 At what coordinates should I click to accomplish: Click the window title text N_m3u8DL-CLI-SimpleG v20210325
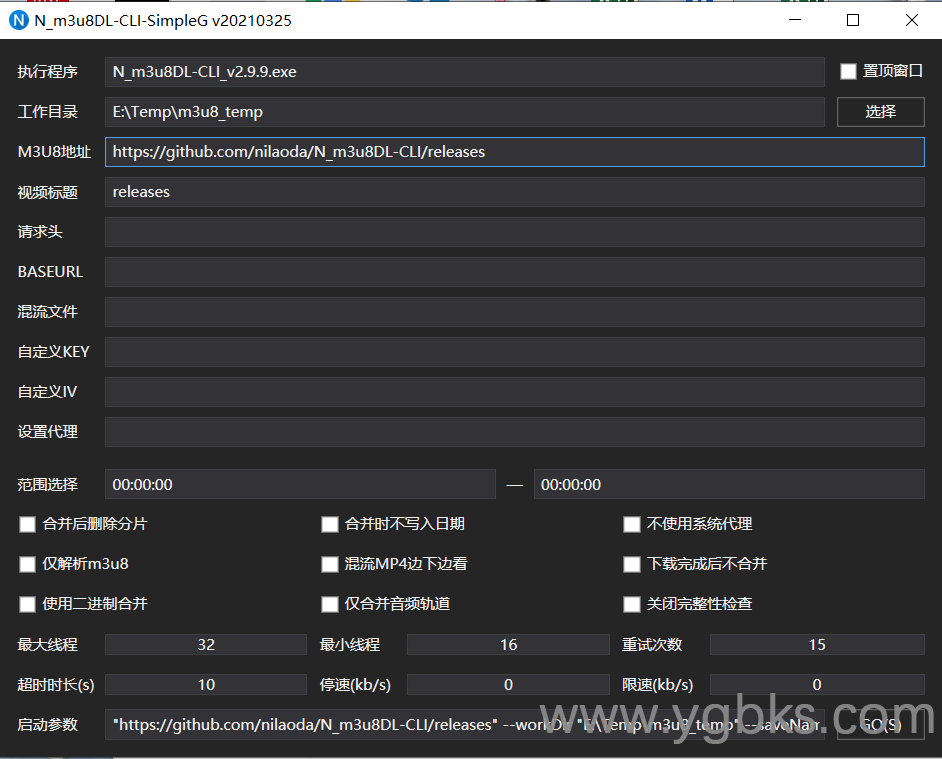point(163,21)
